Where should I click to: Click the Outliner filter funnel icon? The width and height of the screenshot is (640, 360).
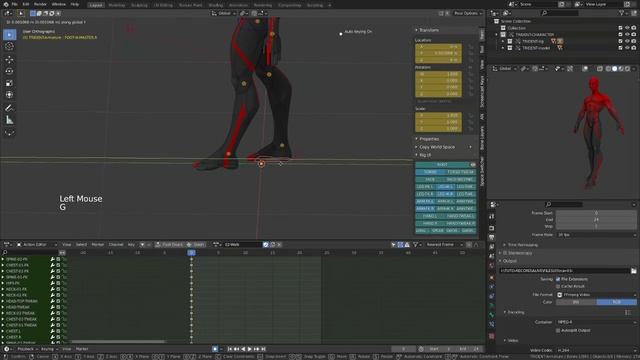(622, 13)
